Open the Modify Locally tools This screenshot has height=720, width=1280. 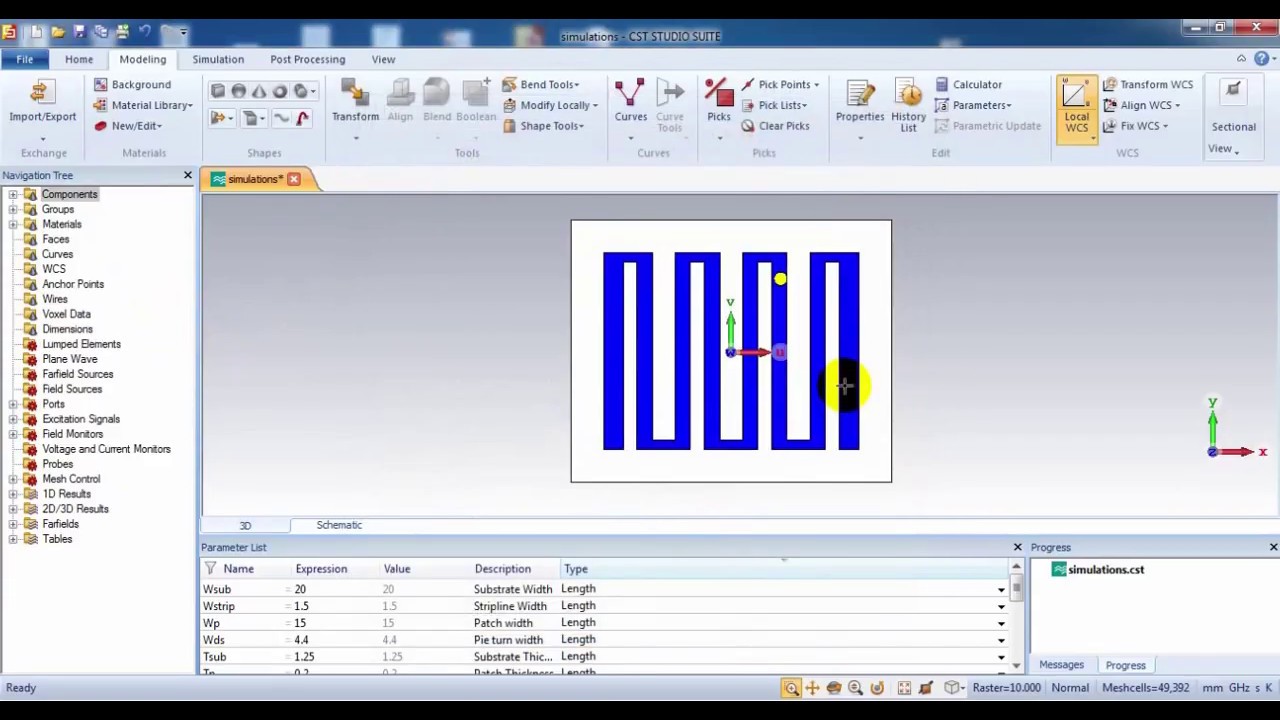[550, 105]
